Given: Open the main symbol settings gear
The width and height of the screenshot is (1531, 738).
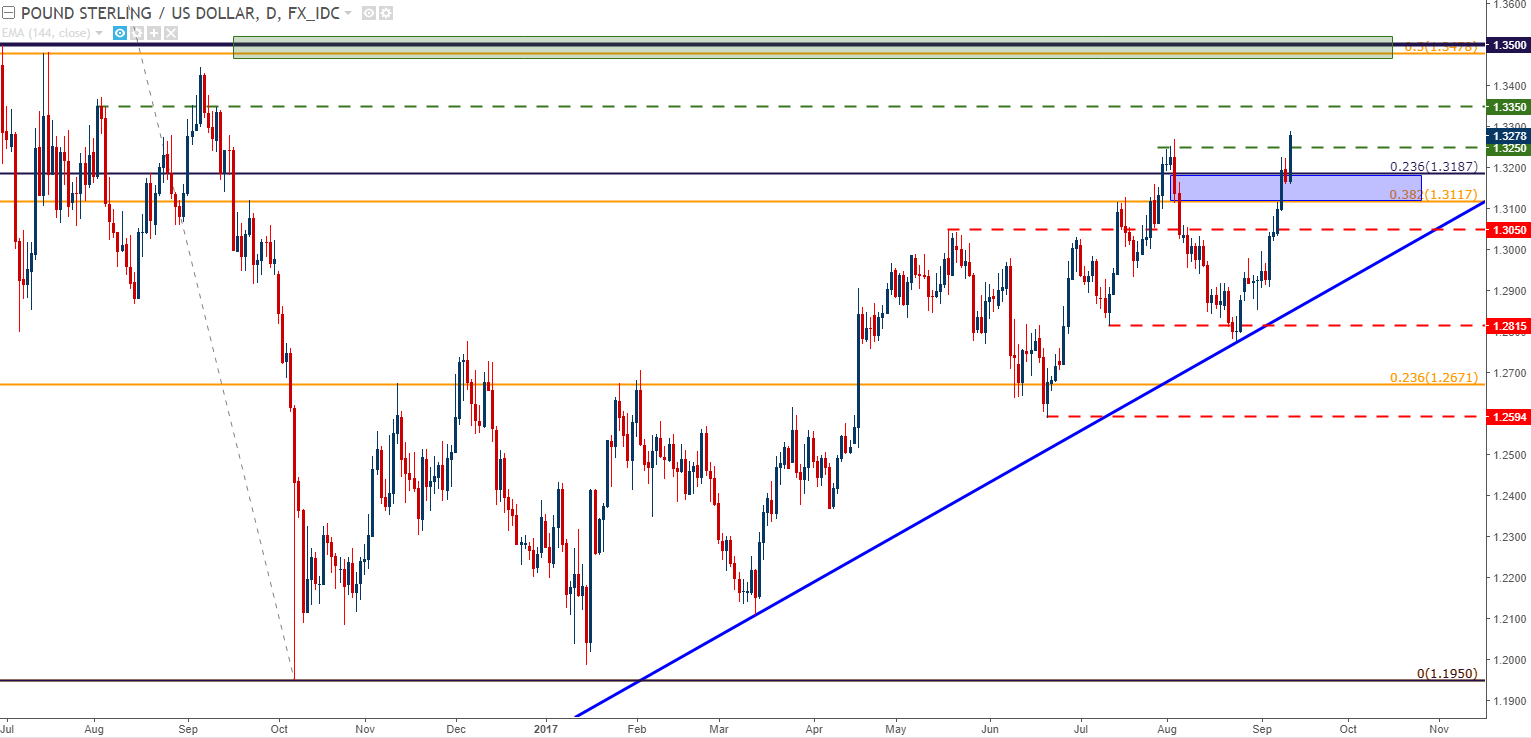Looking at the screenshot, I should [385, 13].
